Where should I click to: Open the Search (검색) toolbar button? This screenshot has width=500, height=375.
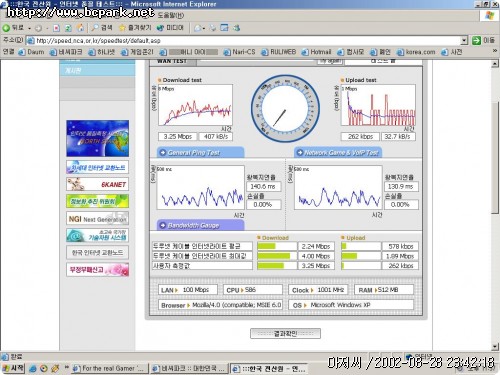click(x=102, y=28)
